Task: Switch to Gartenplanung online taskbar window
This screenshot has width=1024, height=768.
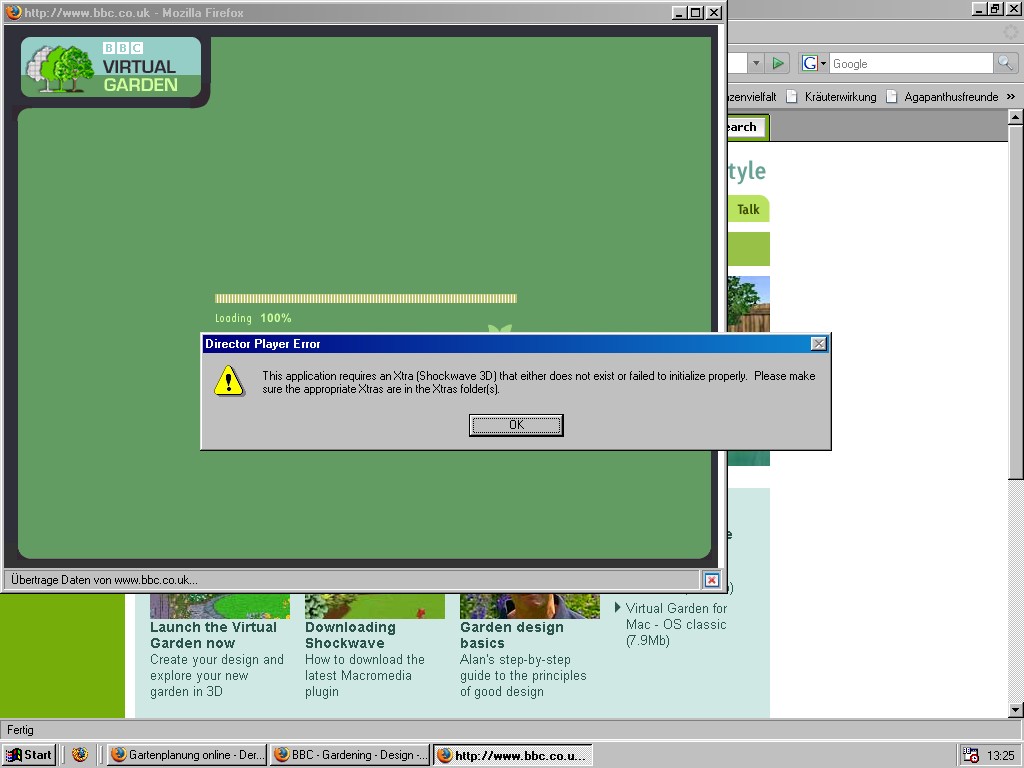Action: 187,755
